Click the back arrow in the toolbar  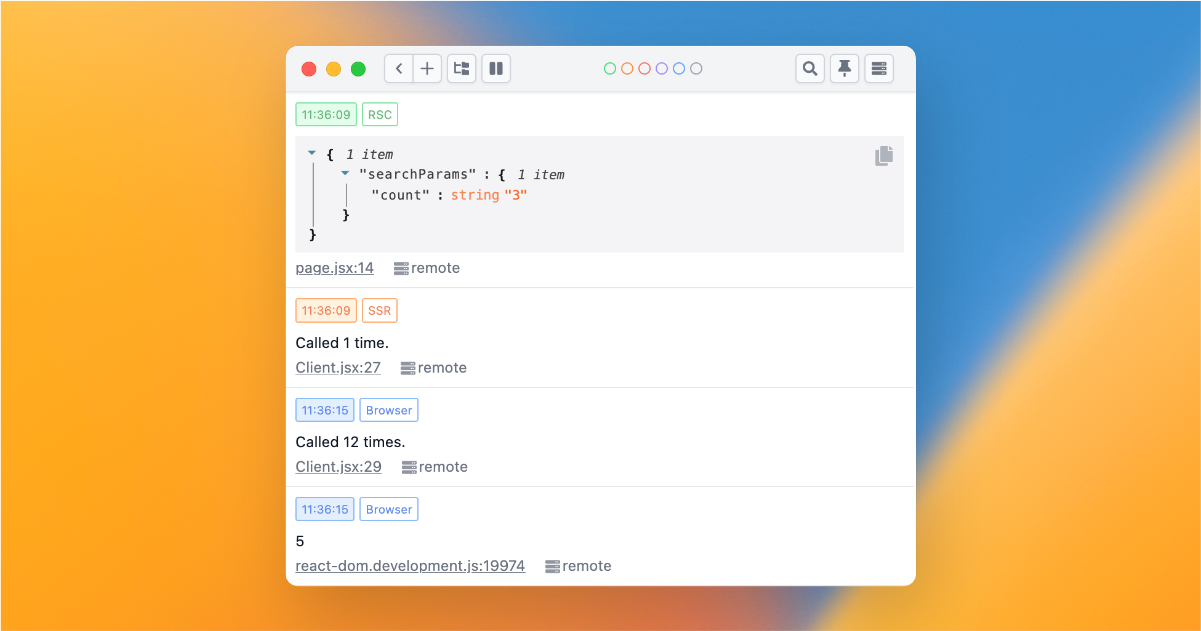tap(398, 68)
